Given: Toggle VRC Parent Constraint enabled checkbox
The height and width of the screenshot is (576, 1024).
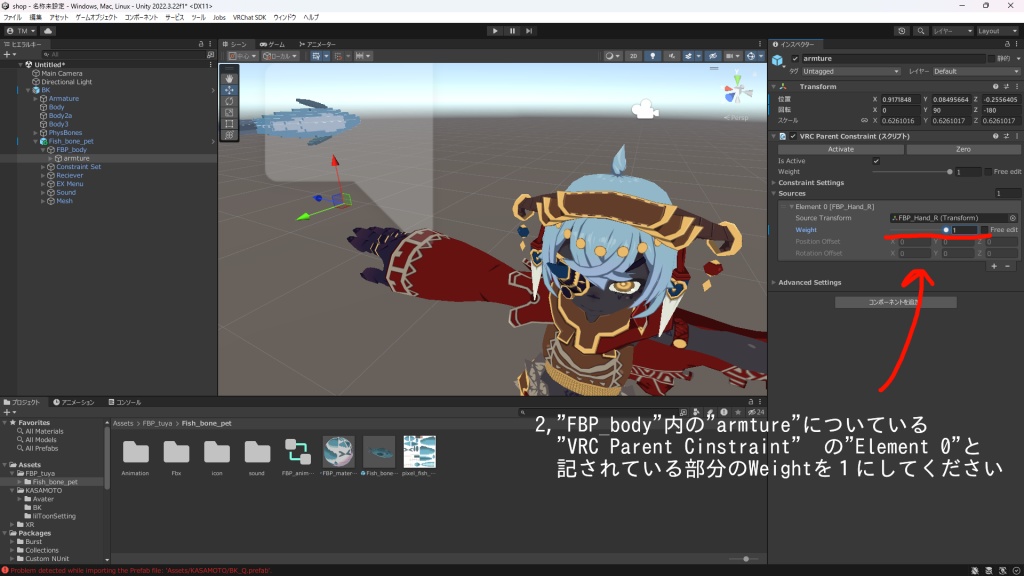Looking at the screenshot, I should (x=793, y=136).
